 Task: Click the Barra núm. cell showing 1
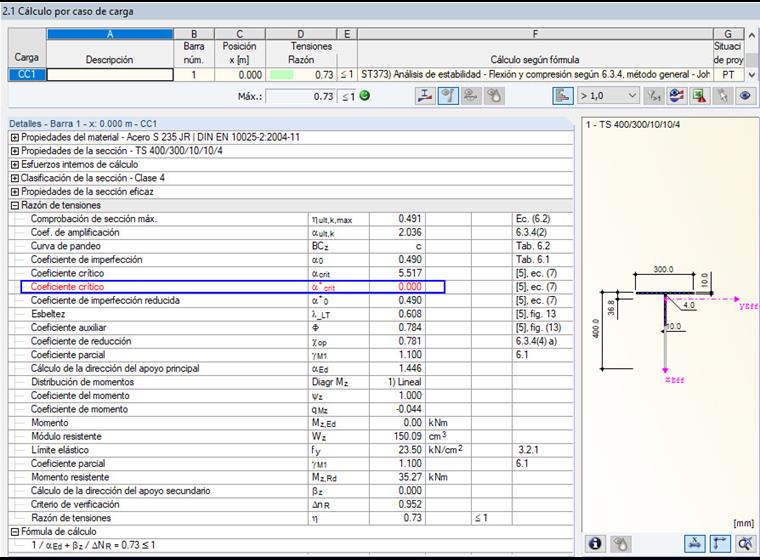(194, 75)
